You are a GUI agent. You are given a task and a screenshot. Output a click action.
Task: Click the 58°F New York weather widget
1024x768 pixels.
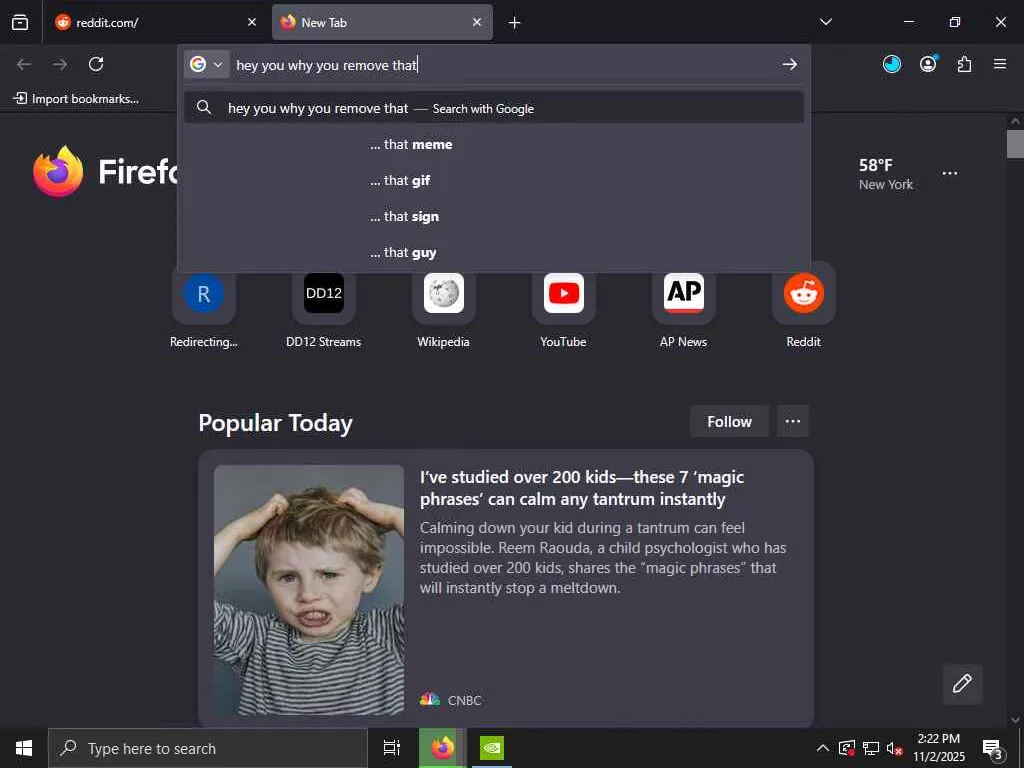pos(886,174)
